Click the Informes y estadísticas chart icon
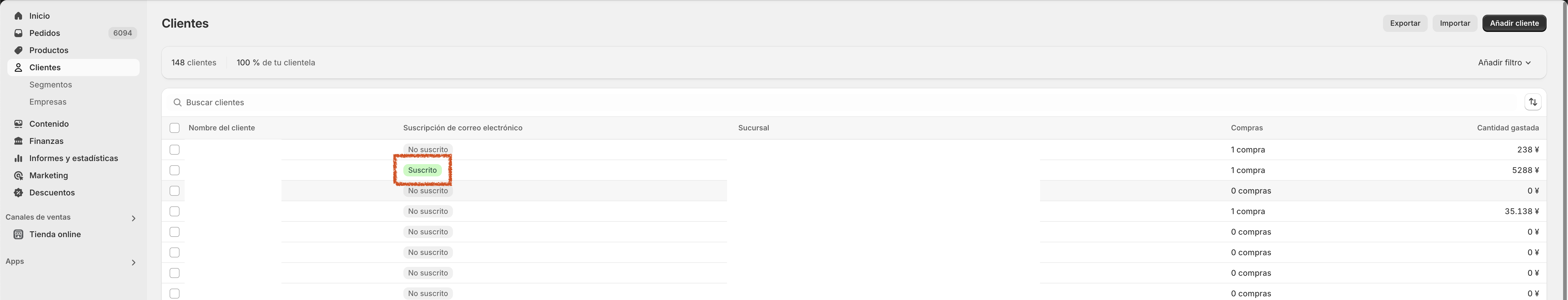 pos(18,158)
